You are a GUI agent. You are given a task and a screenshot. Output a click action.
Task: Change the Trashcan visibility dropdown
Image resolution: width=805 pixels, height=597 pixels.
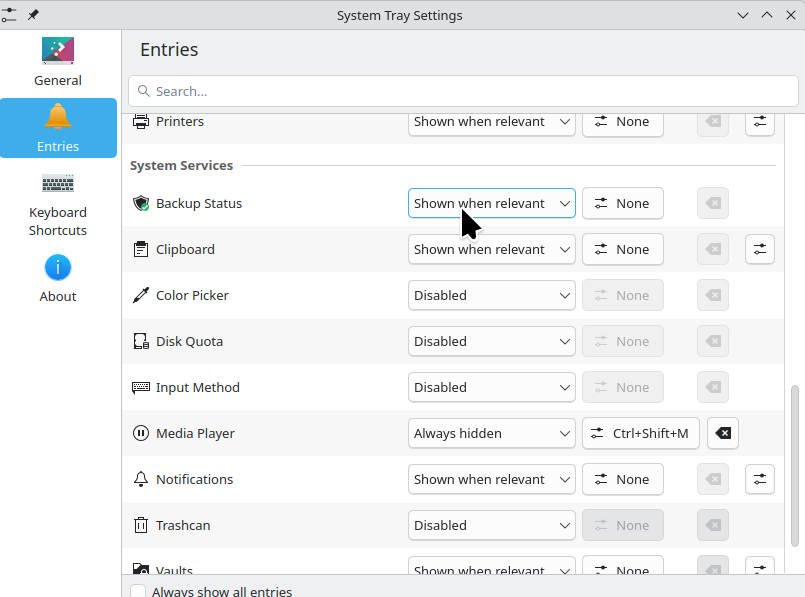coord(491,525)
